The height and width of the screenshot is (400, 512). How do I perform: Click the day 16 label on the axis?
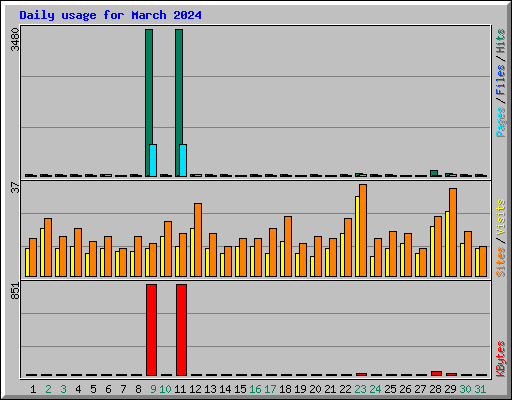click(x=255, y=389)
